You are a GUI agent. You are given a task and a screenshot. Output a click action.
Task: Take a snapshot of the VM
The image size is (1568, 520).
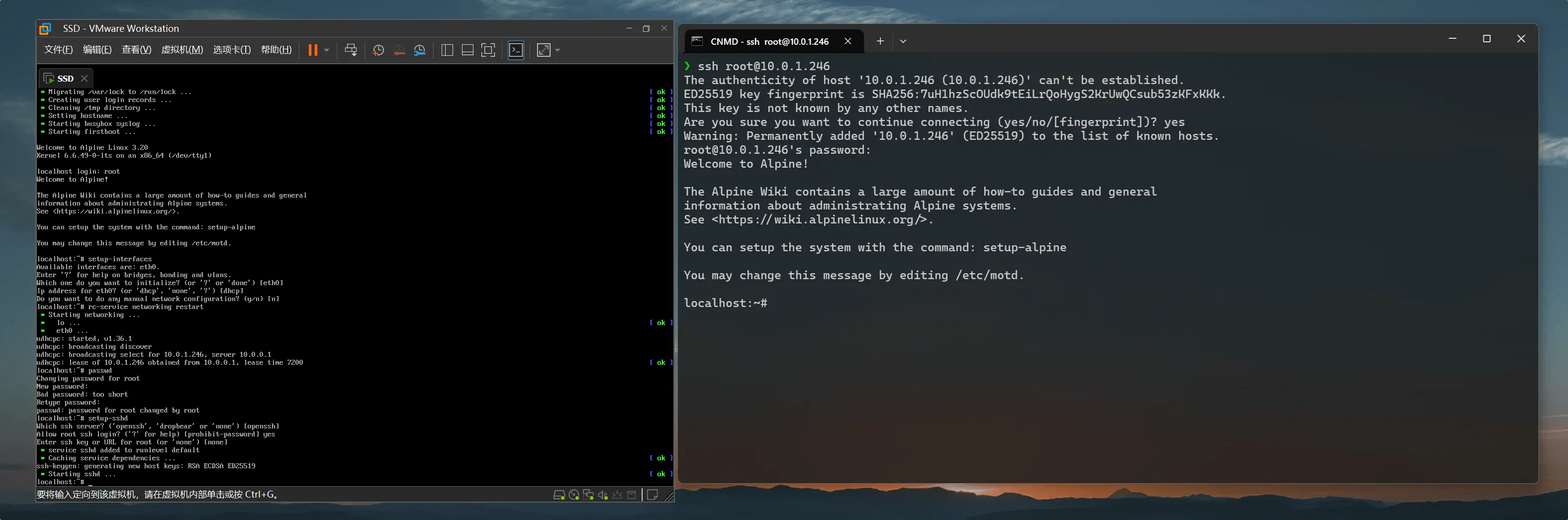(378, 50)
